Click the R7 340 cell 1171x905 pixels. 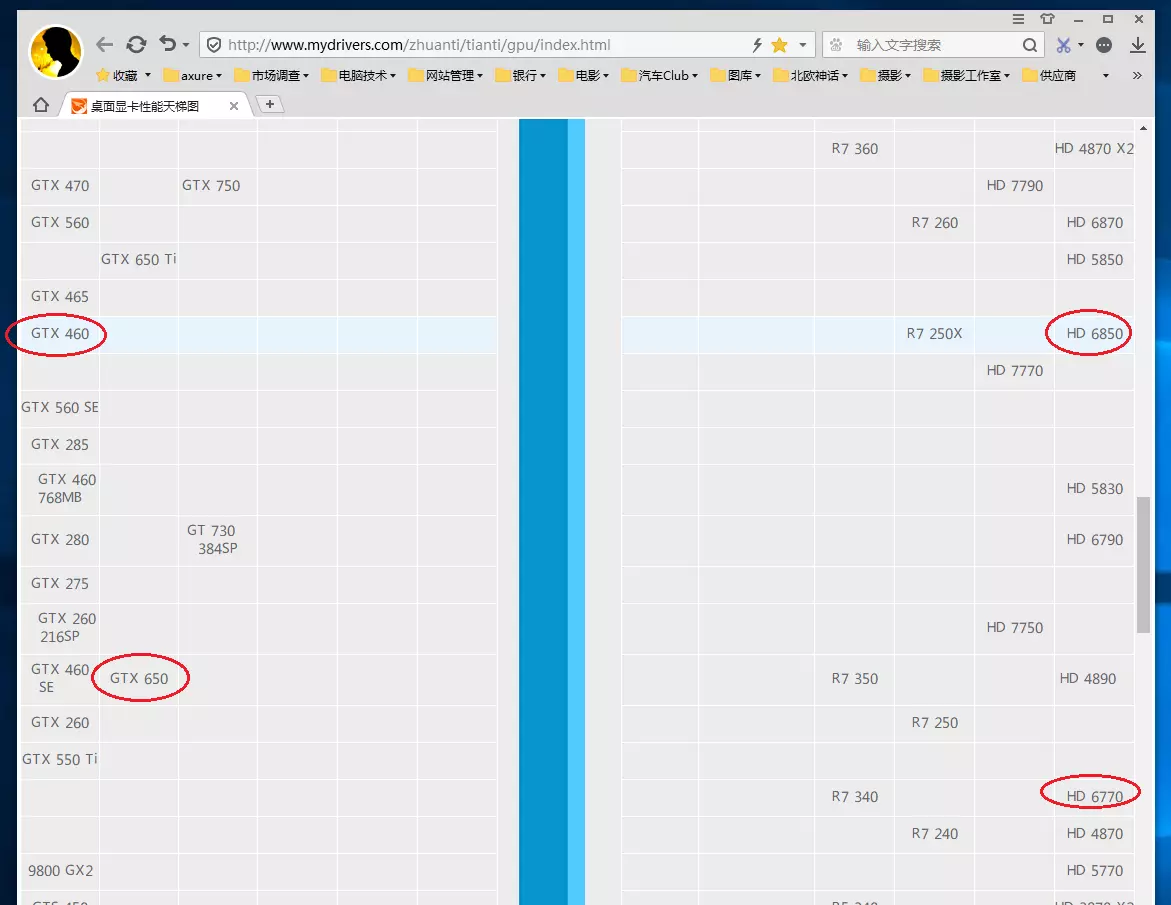(x=855, y=797)
